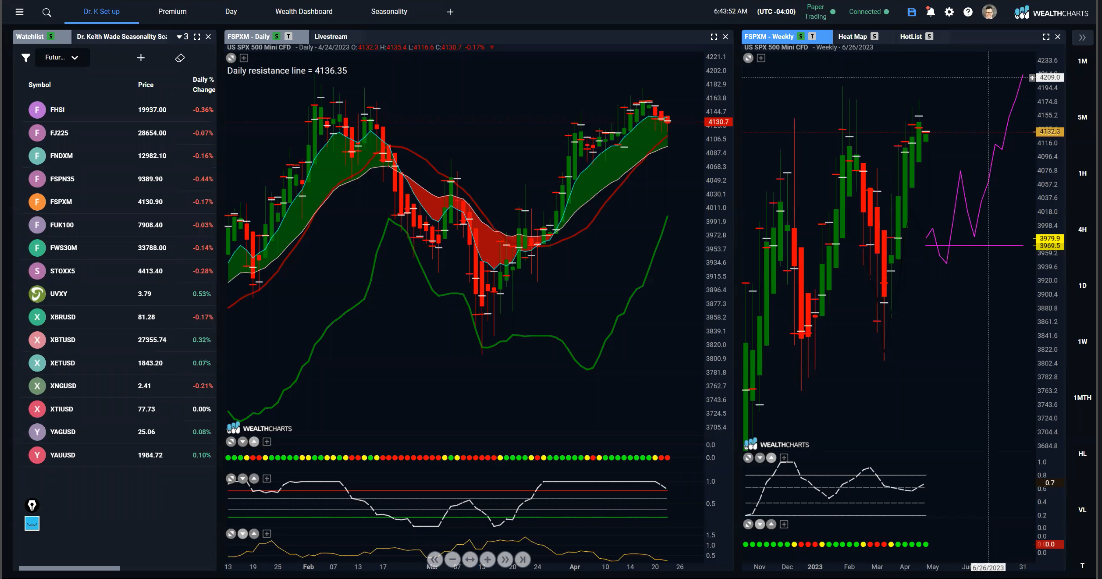Save the workspace layout with disk icon
Viewport: 1102px width, 579px height.
(x=912, y=12)
